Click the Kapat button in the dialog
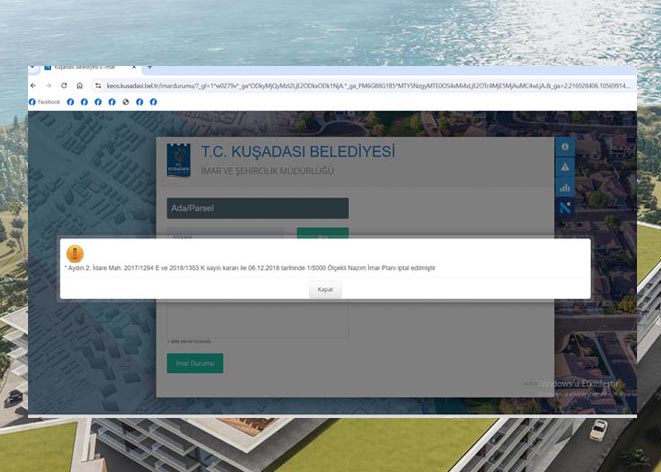The width and height of the screenshot is (661, 472). (325, 289)
